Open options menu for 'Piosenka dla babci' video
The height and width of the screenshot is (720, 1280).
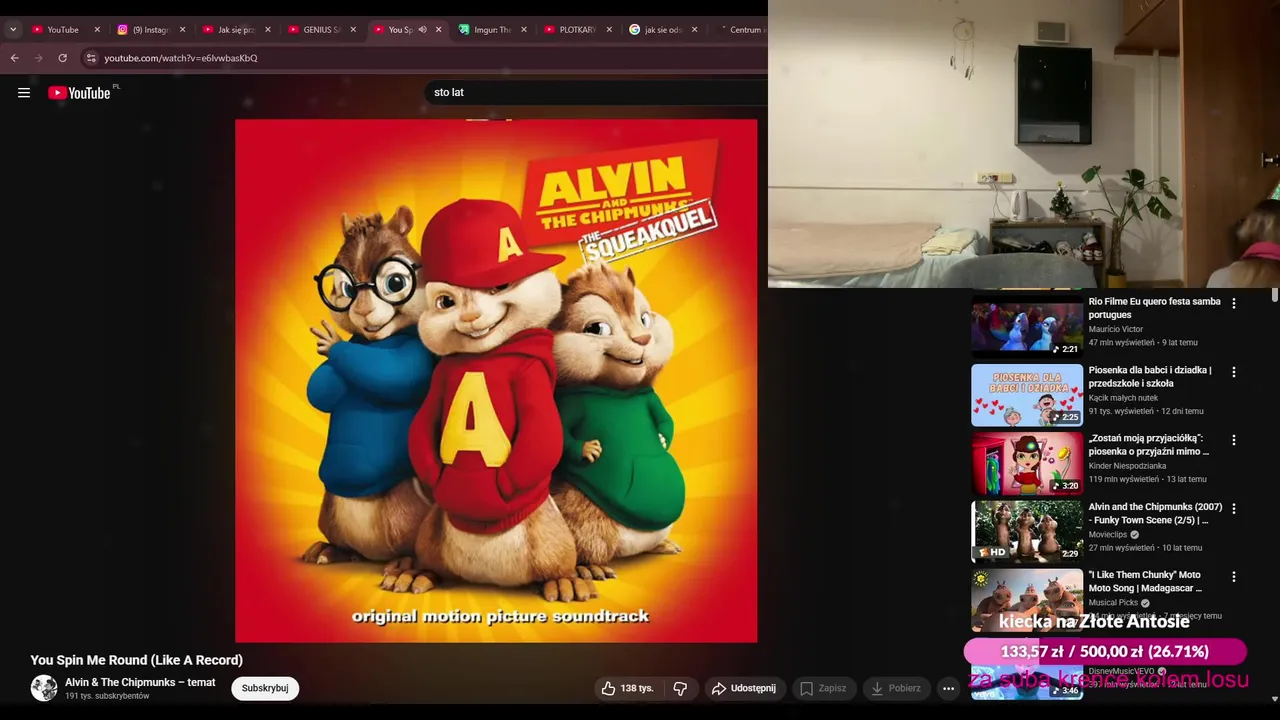coord(1234,371)
